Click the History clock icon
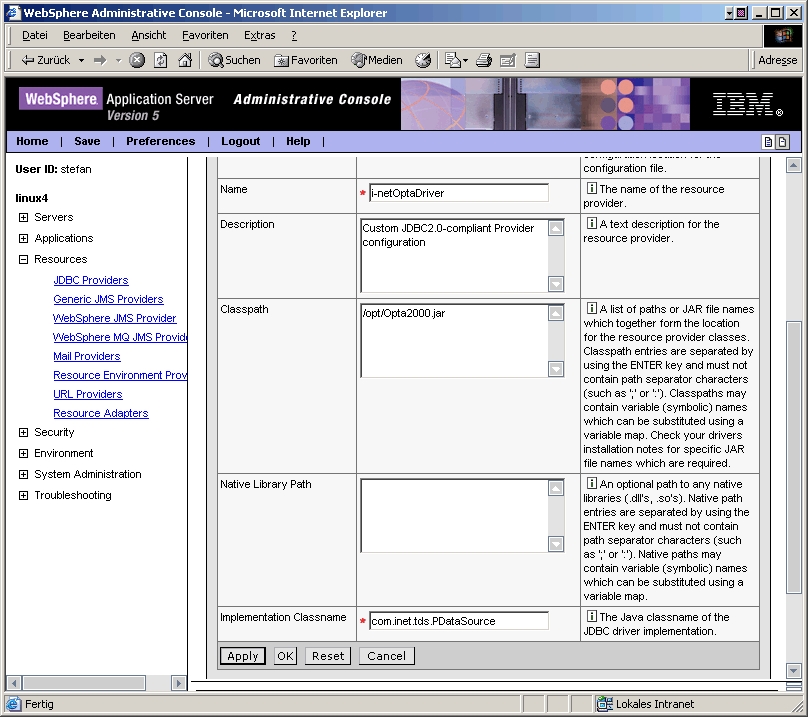This screenshot has height=717, width=808. click(x=423, y=60)
